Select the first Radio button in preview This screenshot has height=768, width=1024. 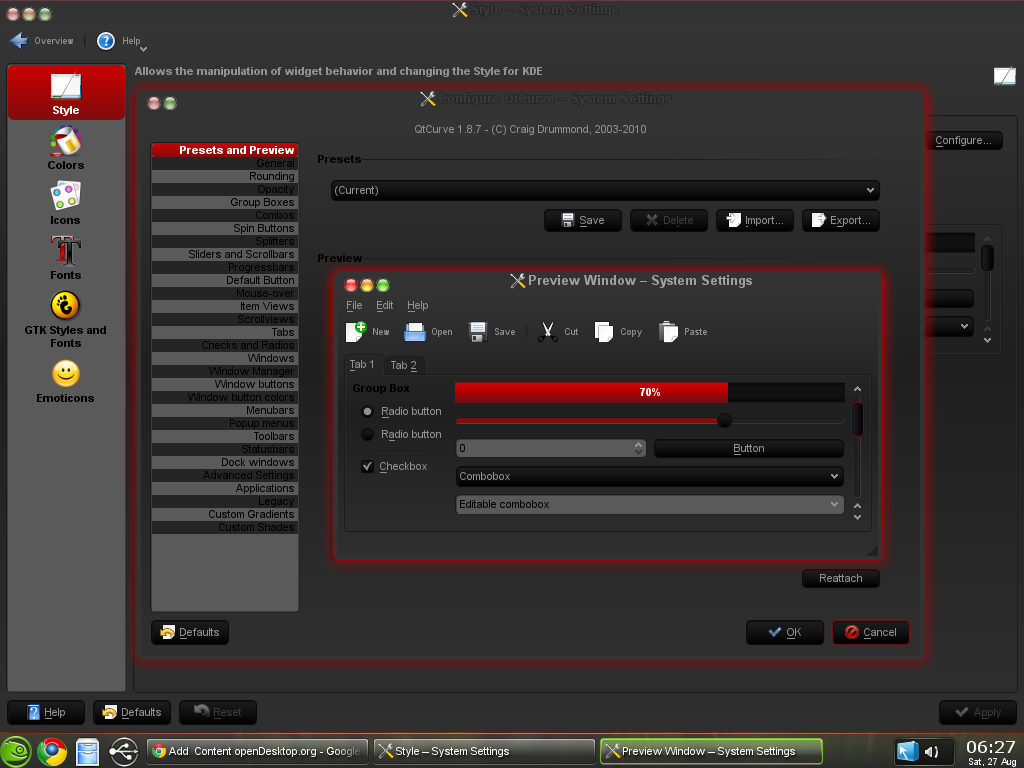coord(368,411)
